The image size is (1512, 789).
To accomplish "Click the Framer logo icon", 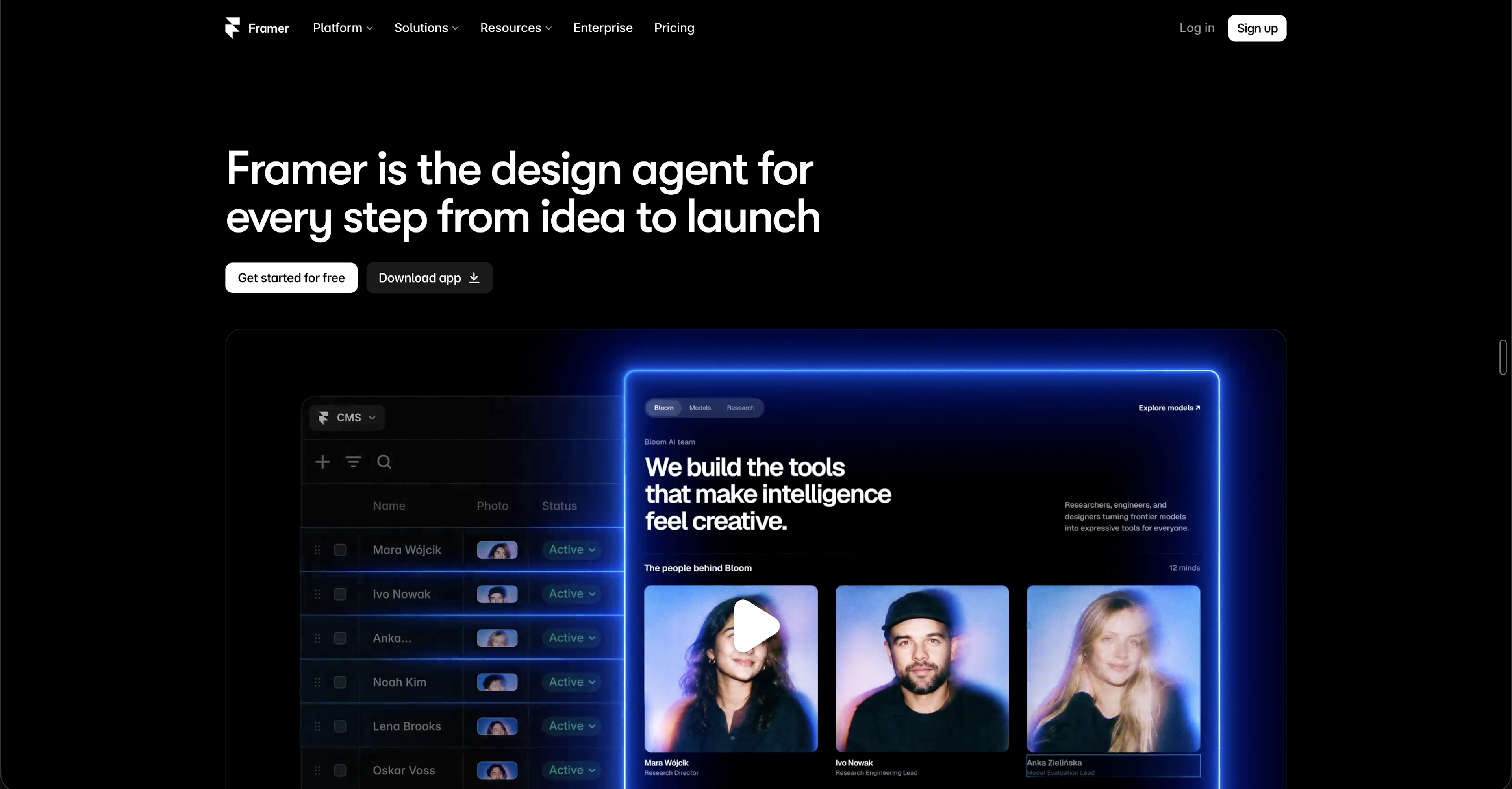I will click(x=232, y=28).
